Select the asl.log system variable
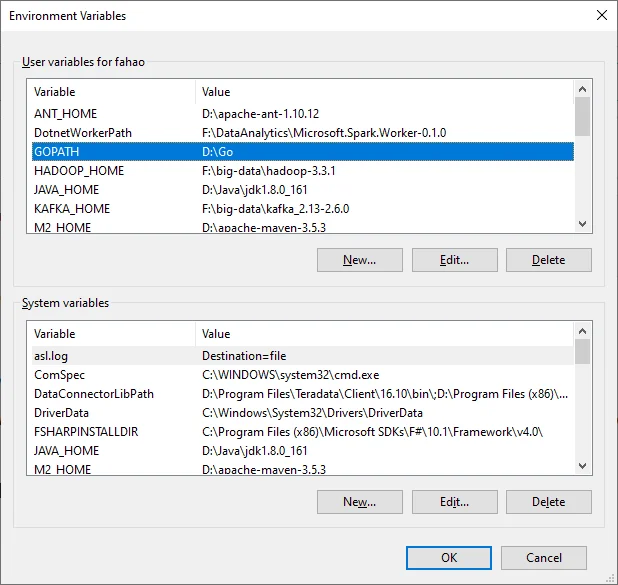The image size is (618, 585). coord(50,355)
